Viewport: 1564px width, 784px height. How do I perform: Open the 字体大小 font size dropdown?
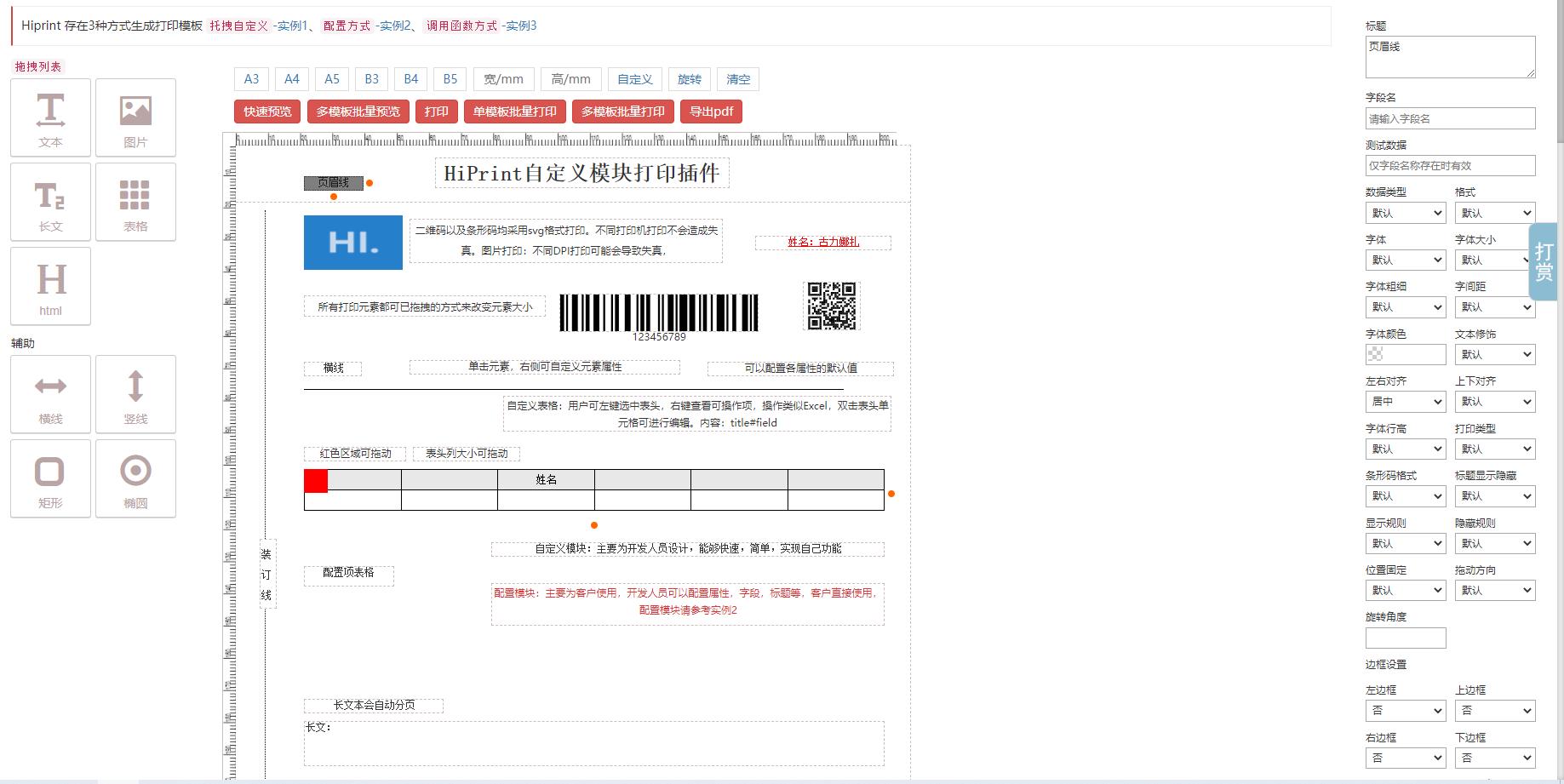pos(1495,260)
